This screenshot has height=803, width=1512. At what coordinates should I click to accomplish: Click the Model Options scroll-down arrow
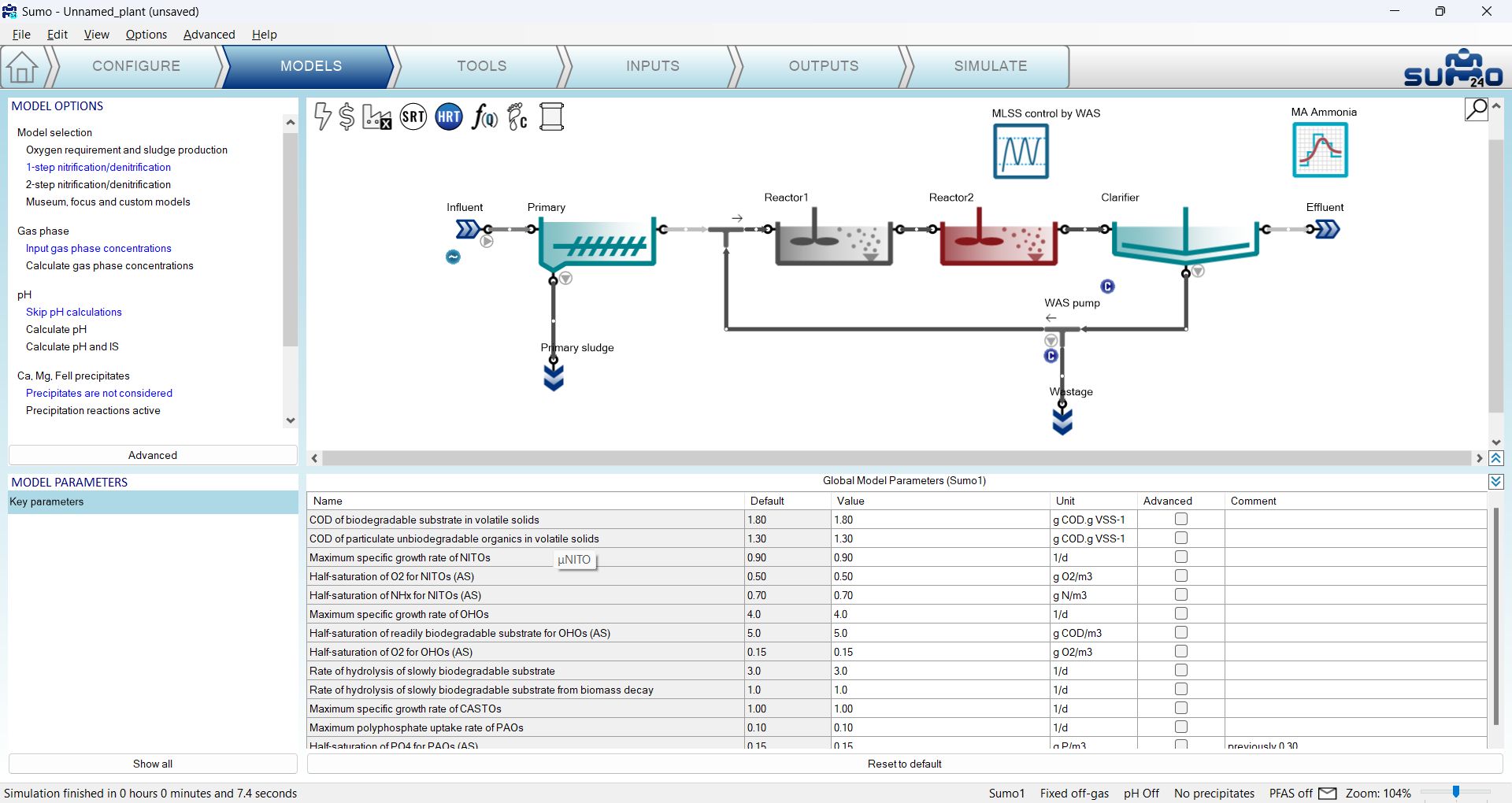[x=291, y=420]
